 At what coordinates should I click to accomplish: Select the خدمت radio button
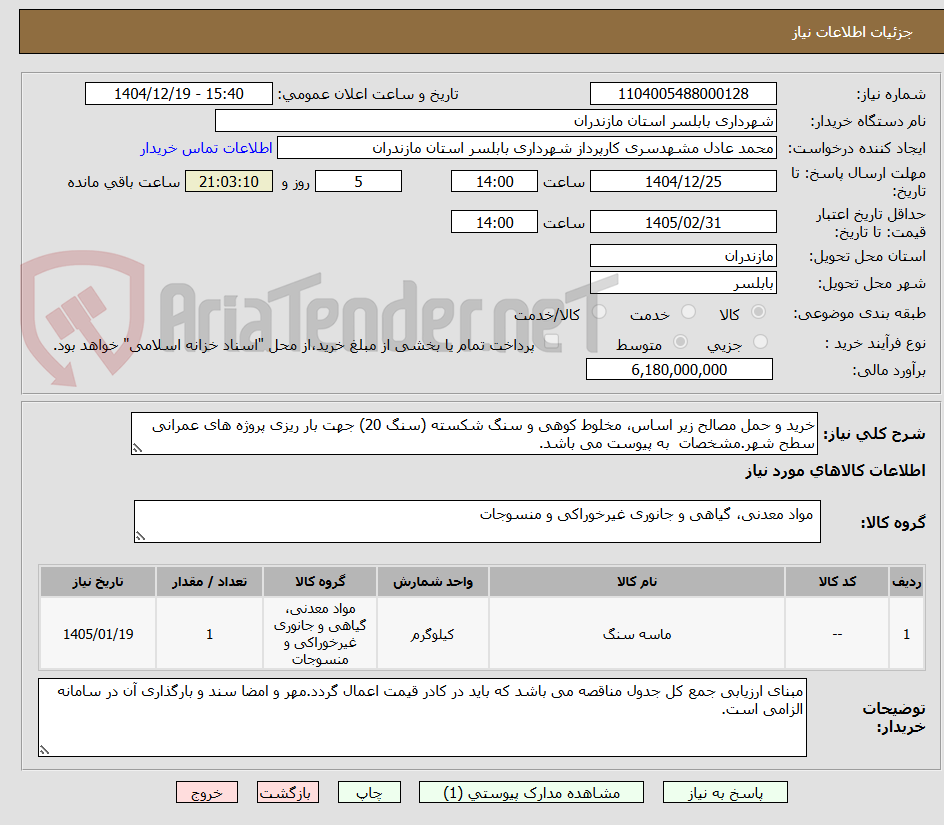pyautogui.click(x=688, y=311)
